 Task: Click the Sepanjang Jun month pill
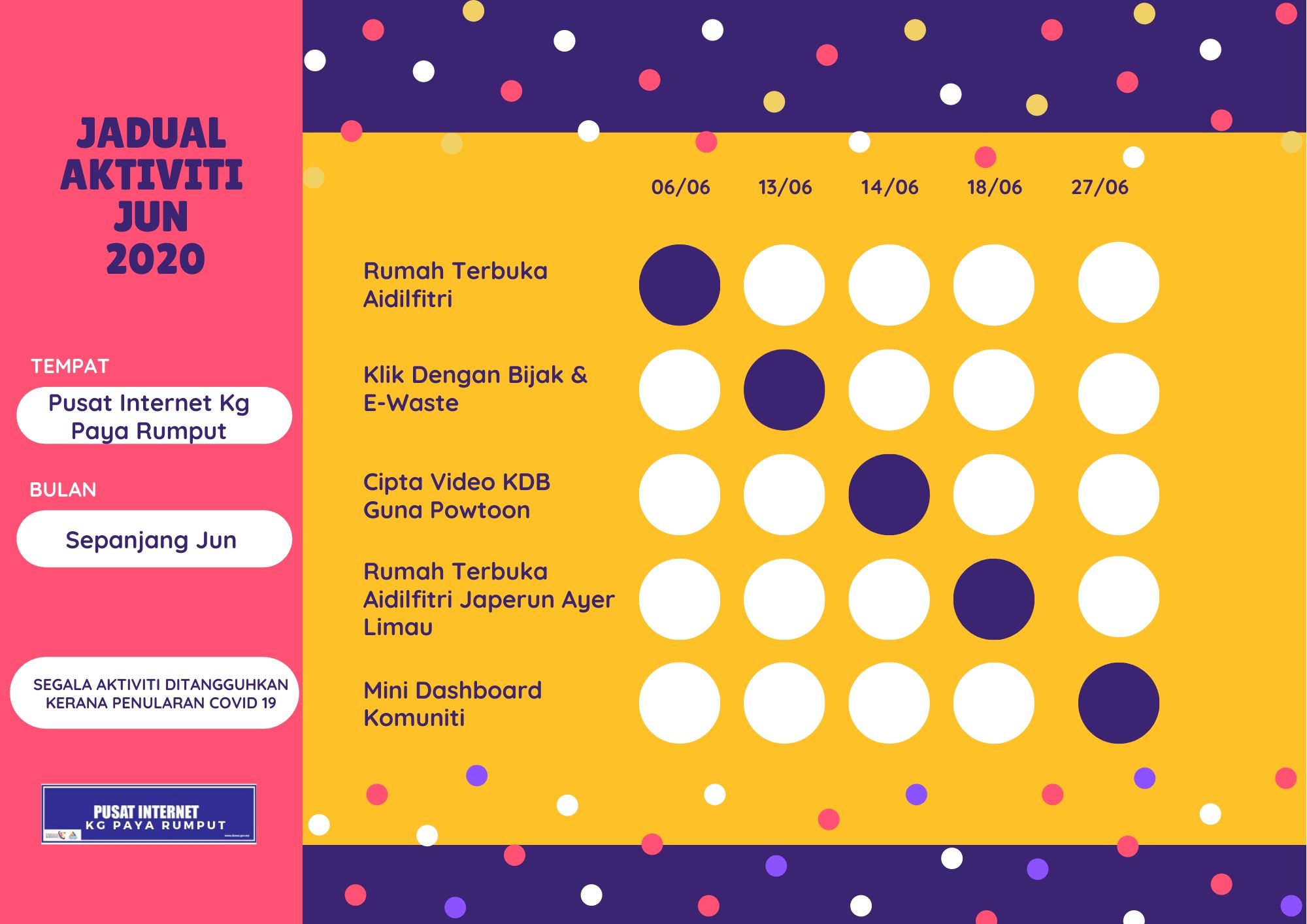tap(154, 539)
